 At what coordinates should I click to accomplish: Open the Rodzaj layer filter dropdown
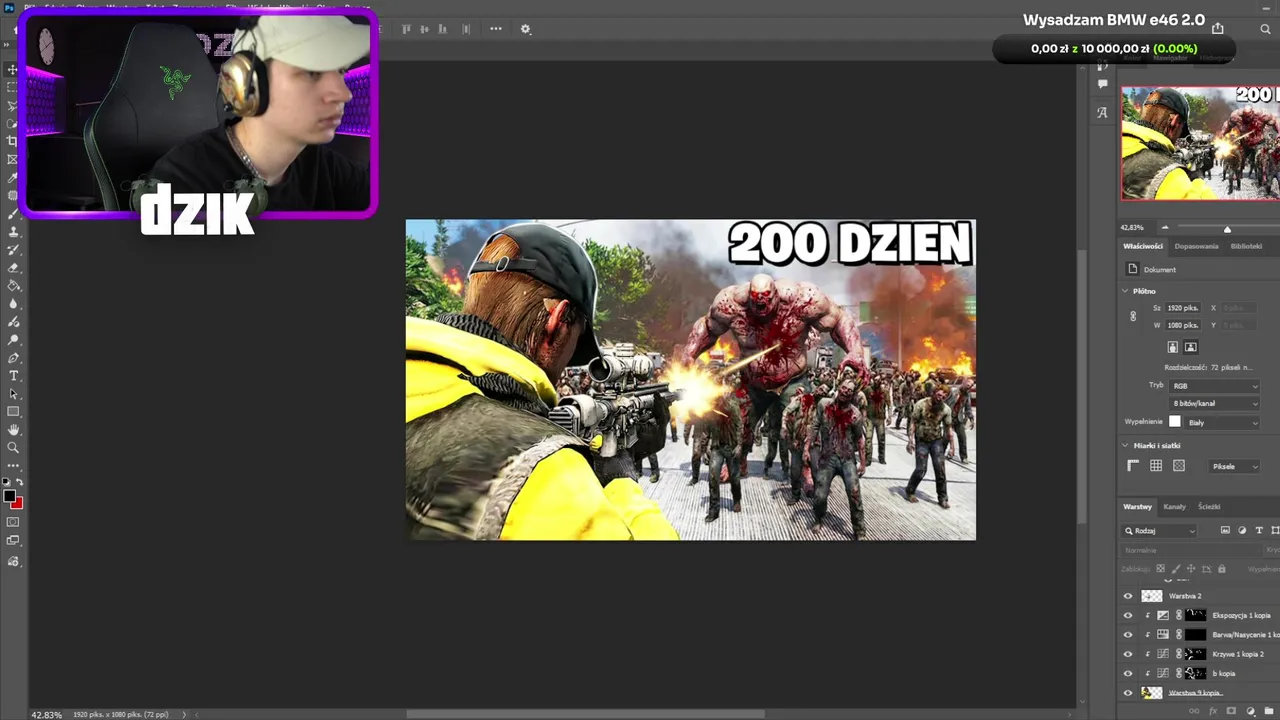(1160, 531)
